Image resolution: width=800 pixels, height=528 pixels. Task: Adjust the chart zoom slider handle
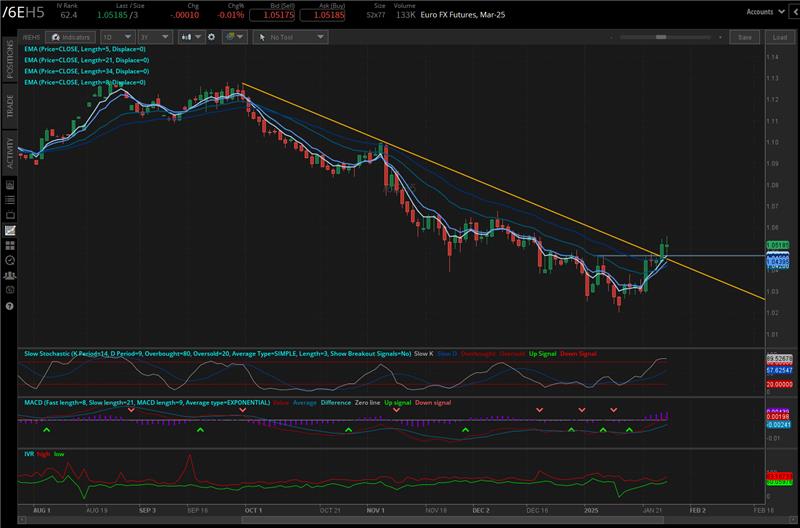pos(661,37)
